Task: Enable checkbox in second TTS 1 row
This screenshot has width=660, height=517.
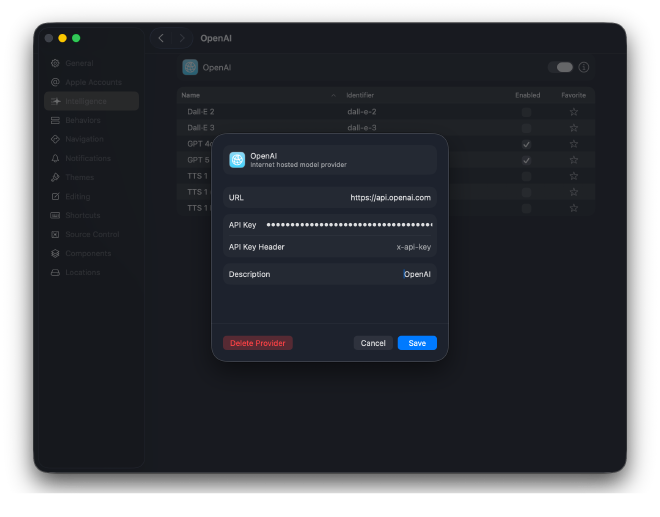Action: pos(526,192)
